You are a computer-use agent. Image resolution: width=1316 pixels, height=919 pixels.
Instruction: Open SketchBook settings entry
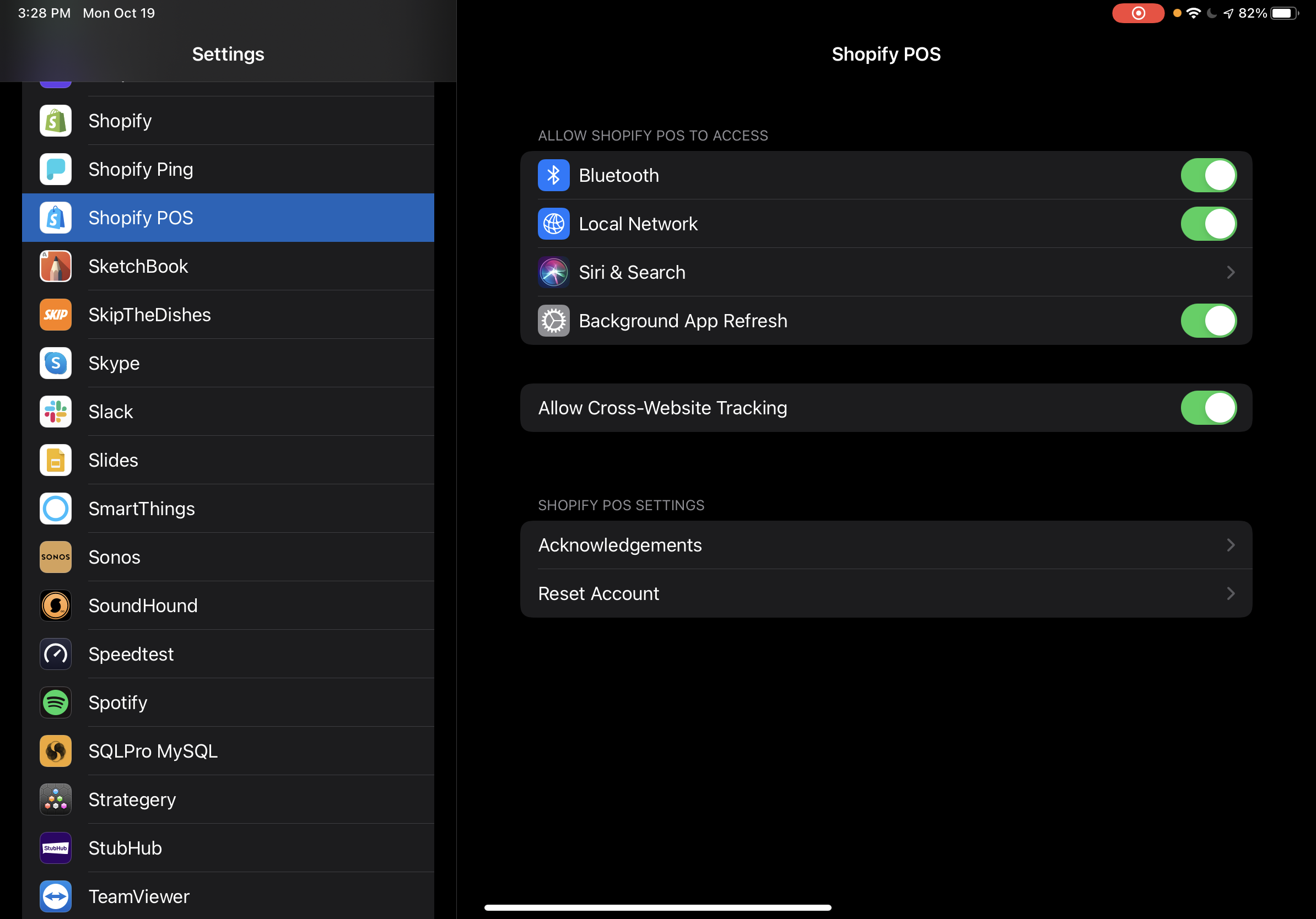[228, 267]
